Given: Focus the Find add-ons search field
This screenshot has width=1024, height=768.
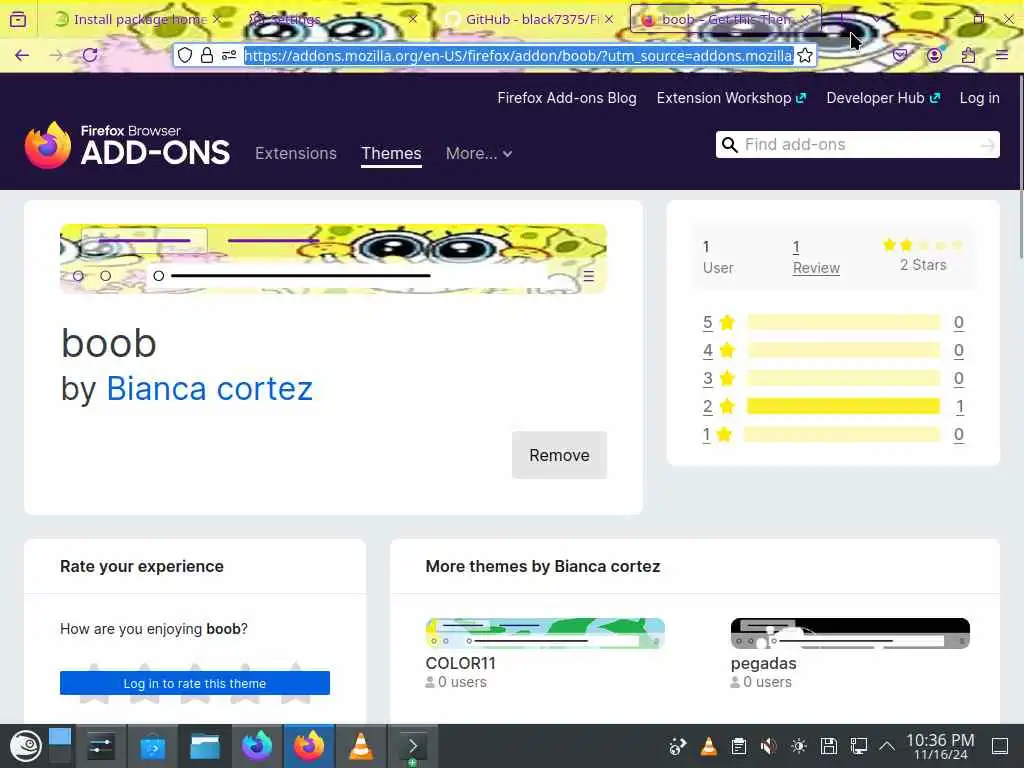Looking at the screenshot, I should click(857, 144).
